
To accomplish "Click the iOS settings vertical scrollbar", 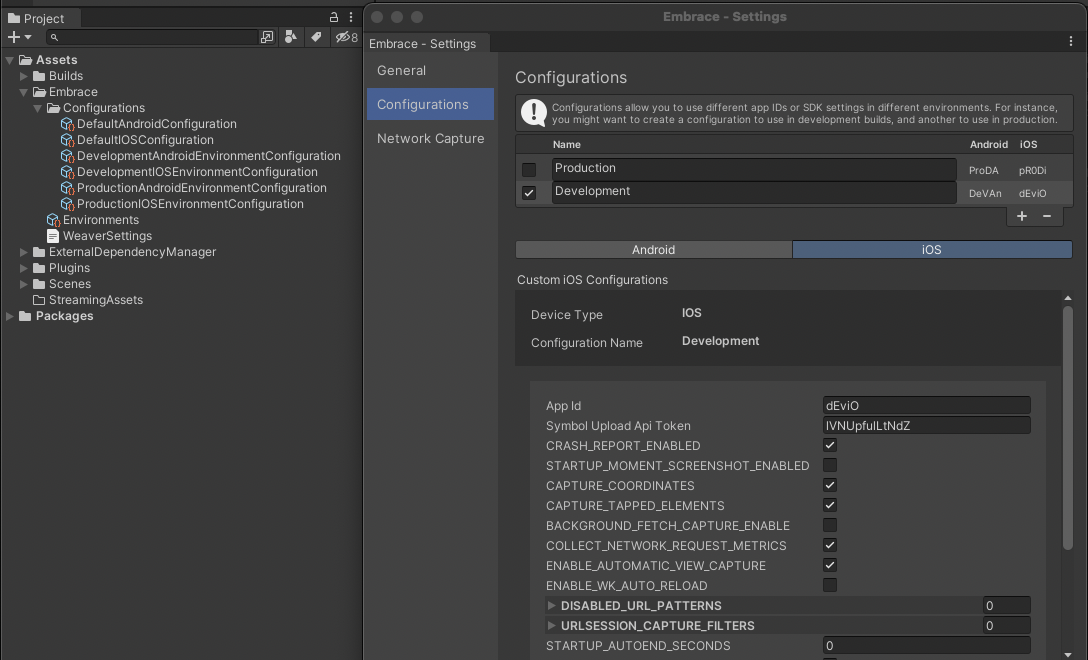I will 1068,428.
